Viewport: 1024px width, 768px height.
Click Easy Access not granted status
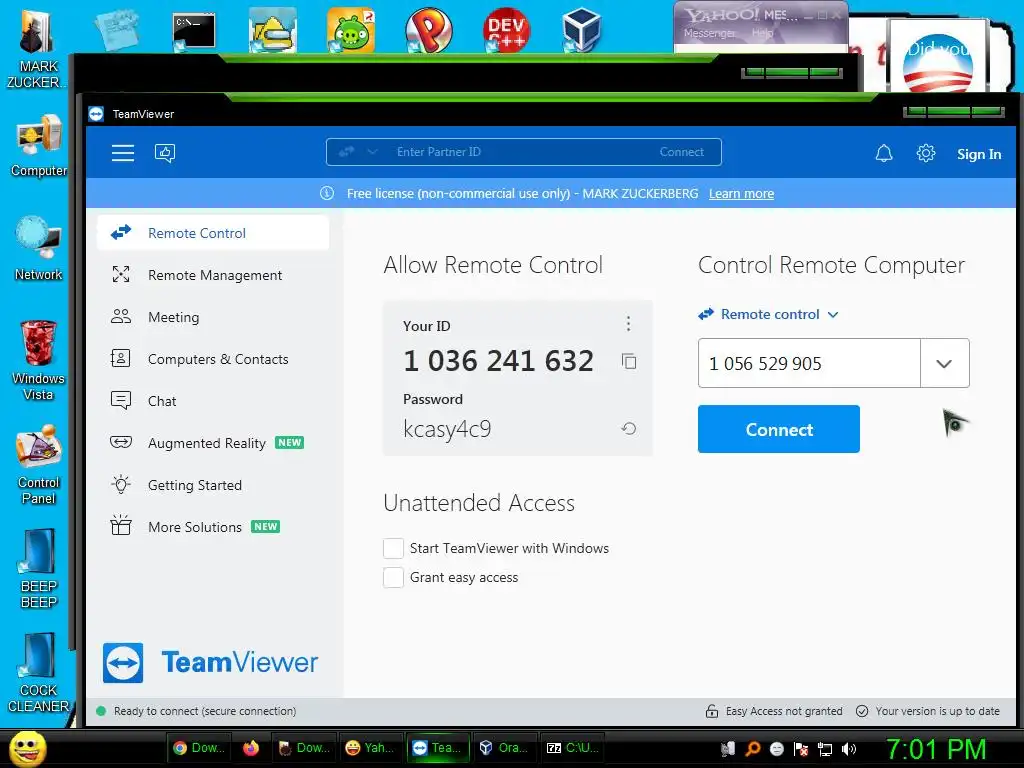[784, 711]
